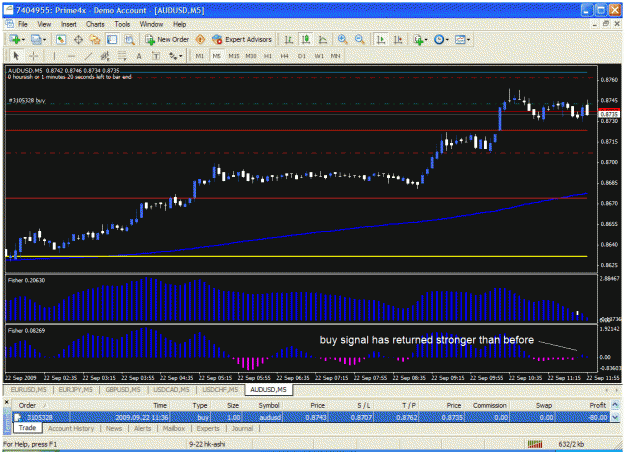Switch to the GBPUSD,M5 chart tab
The height and width of the screenshot is (452, 625).
(x=123, y=389)
